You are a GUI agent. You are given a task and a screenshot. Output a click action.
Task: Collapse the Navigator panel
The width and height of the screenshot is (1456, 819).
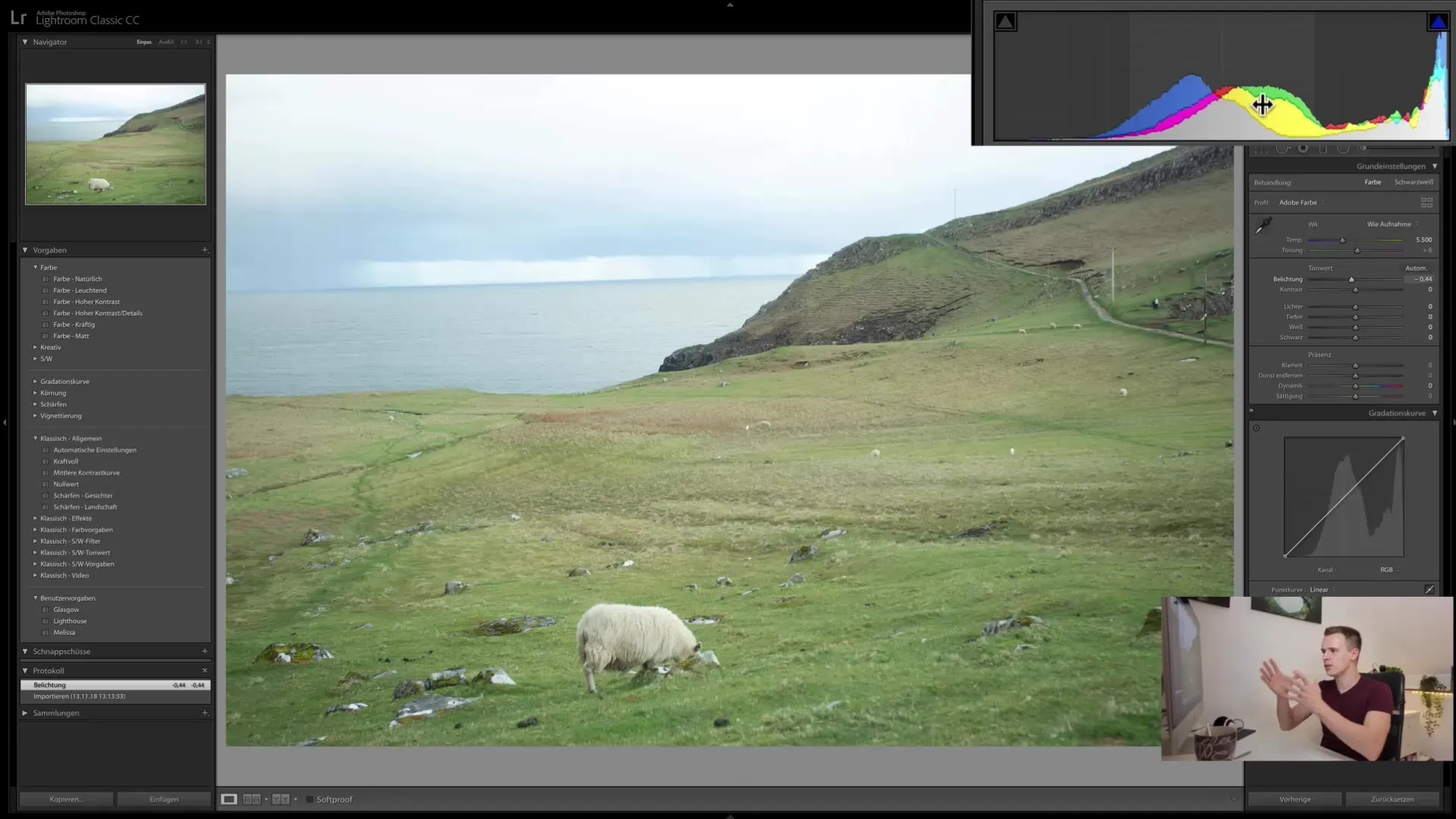click(25, 42)
